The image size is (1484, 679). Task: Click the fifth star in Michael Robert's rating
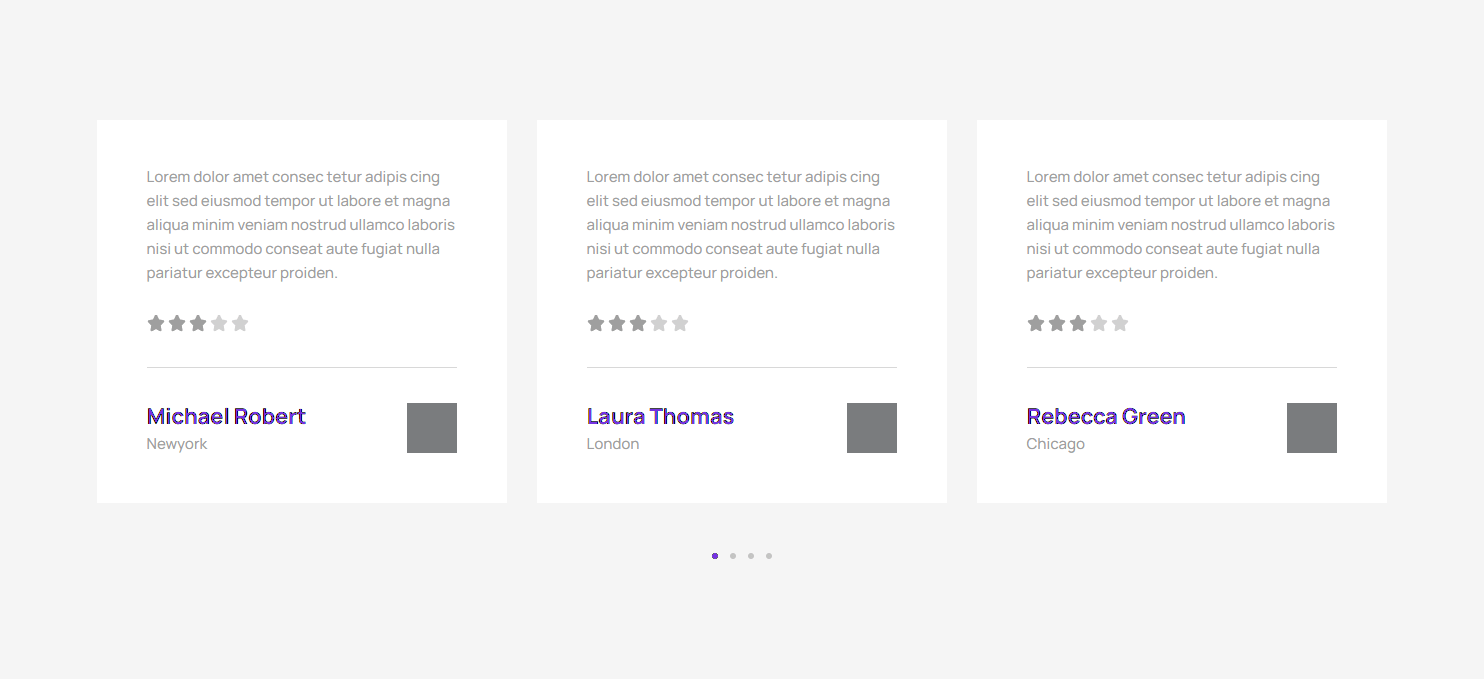point(240,323)
